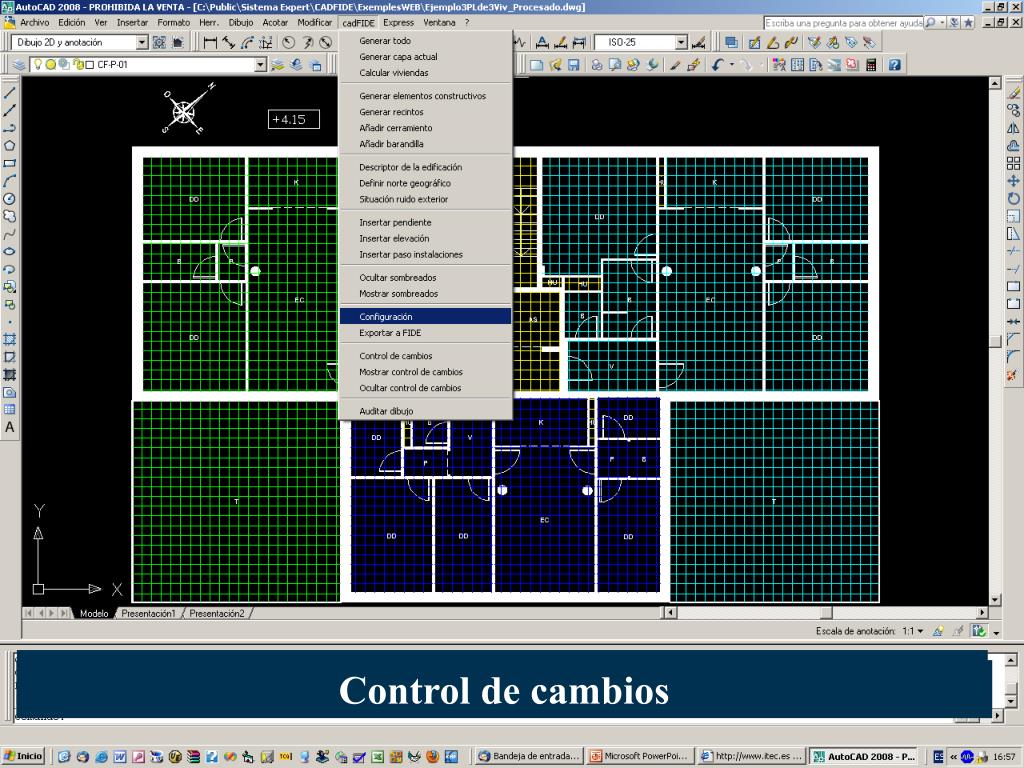Open annotation scale 1:1 dropdown
This screenshot has width=1024, height=768.
913,632
